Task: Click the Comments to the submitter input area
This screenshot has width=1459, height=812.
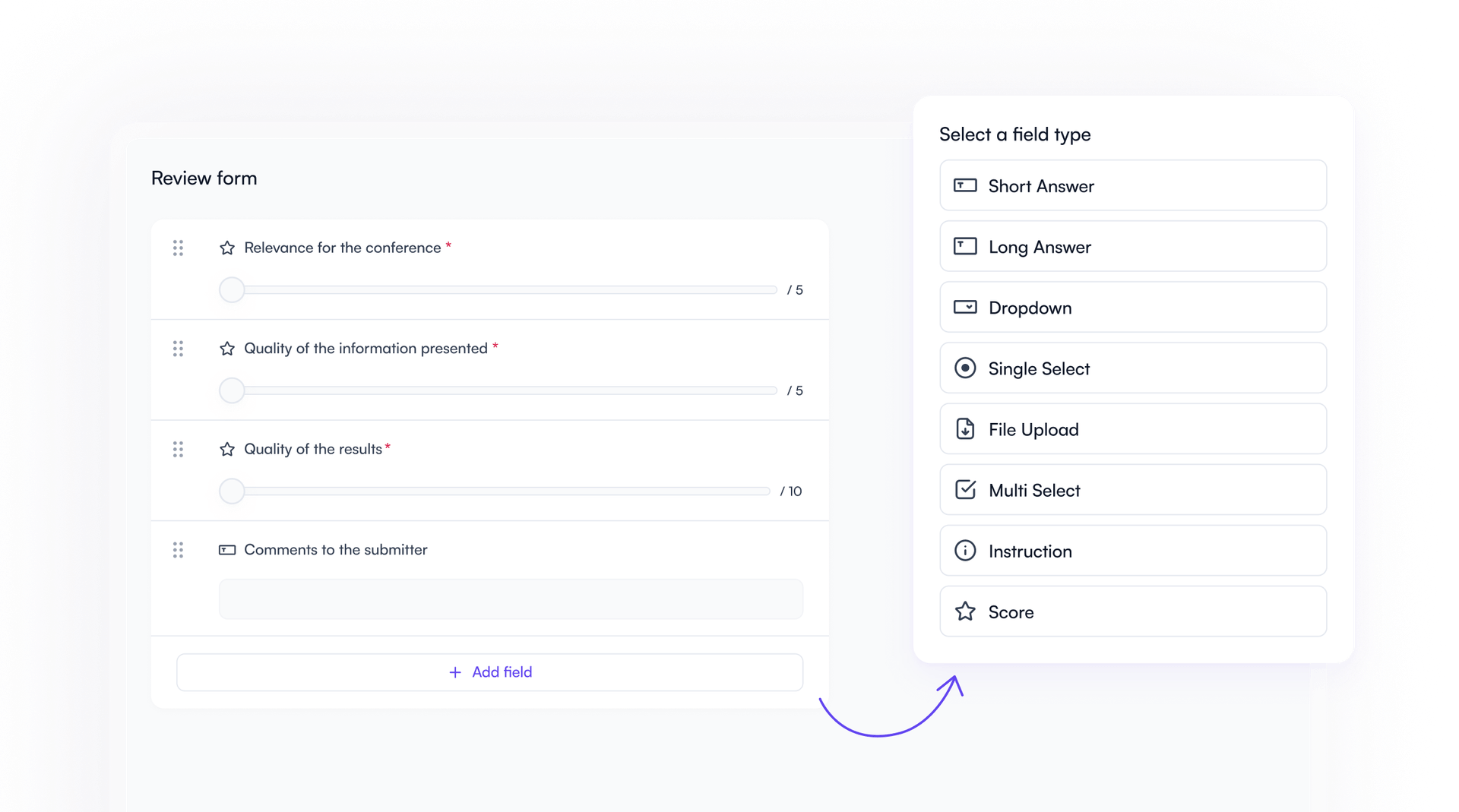Action: click(511, 599)
